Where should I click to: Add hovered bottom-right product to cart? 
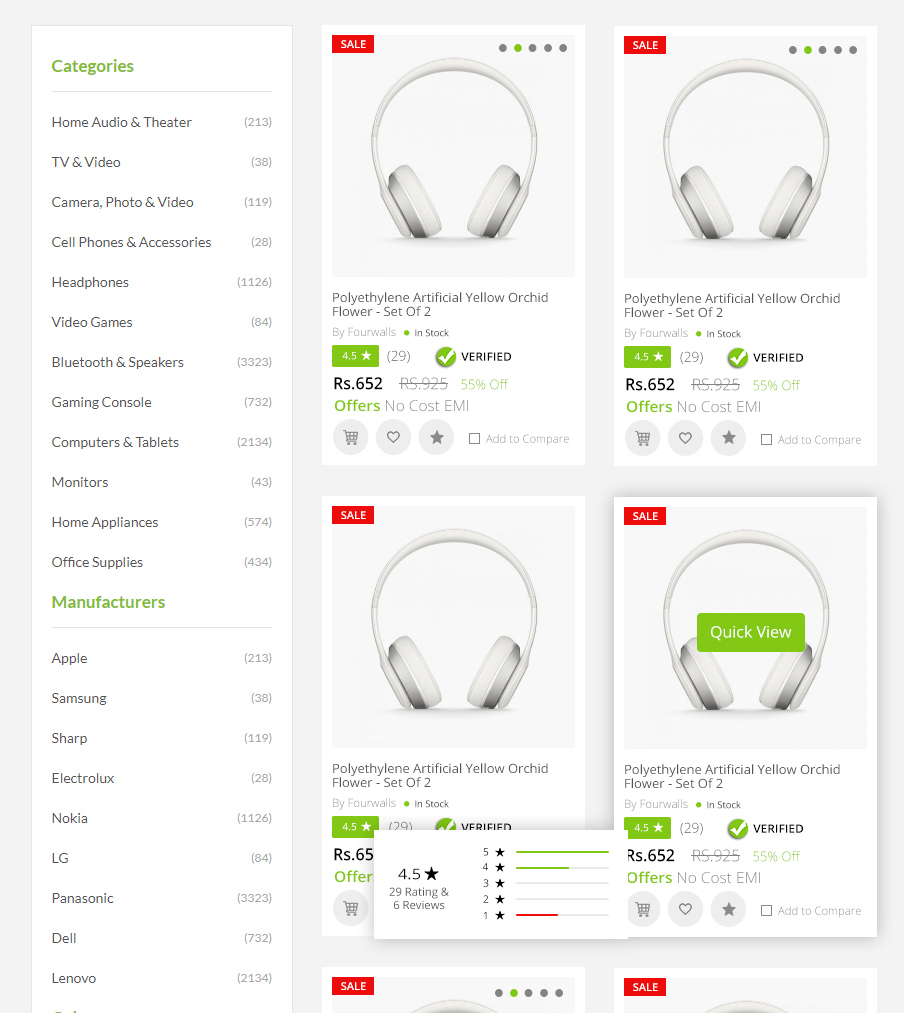pyautogui.click(x=643, y=910)
